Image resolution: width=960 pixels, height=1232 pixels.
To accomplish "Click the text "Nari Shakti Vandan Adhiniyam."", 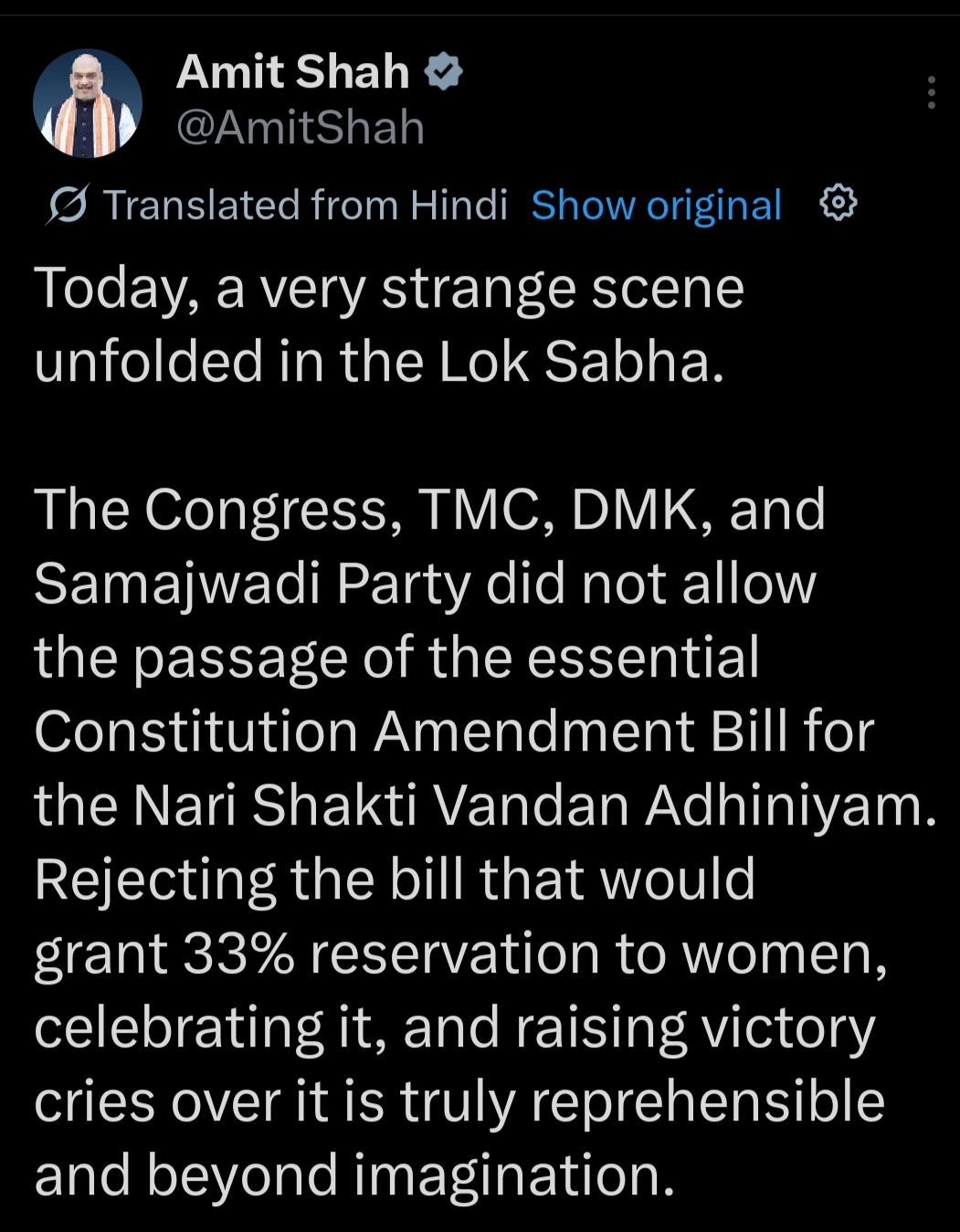I will 534,806.
